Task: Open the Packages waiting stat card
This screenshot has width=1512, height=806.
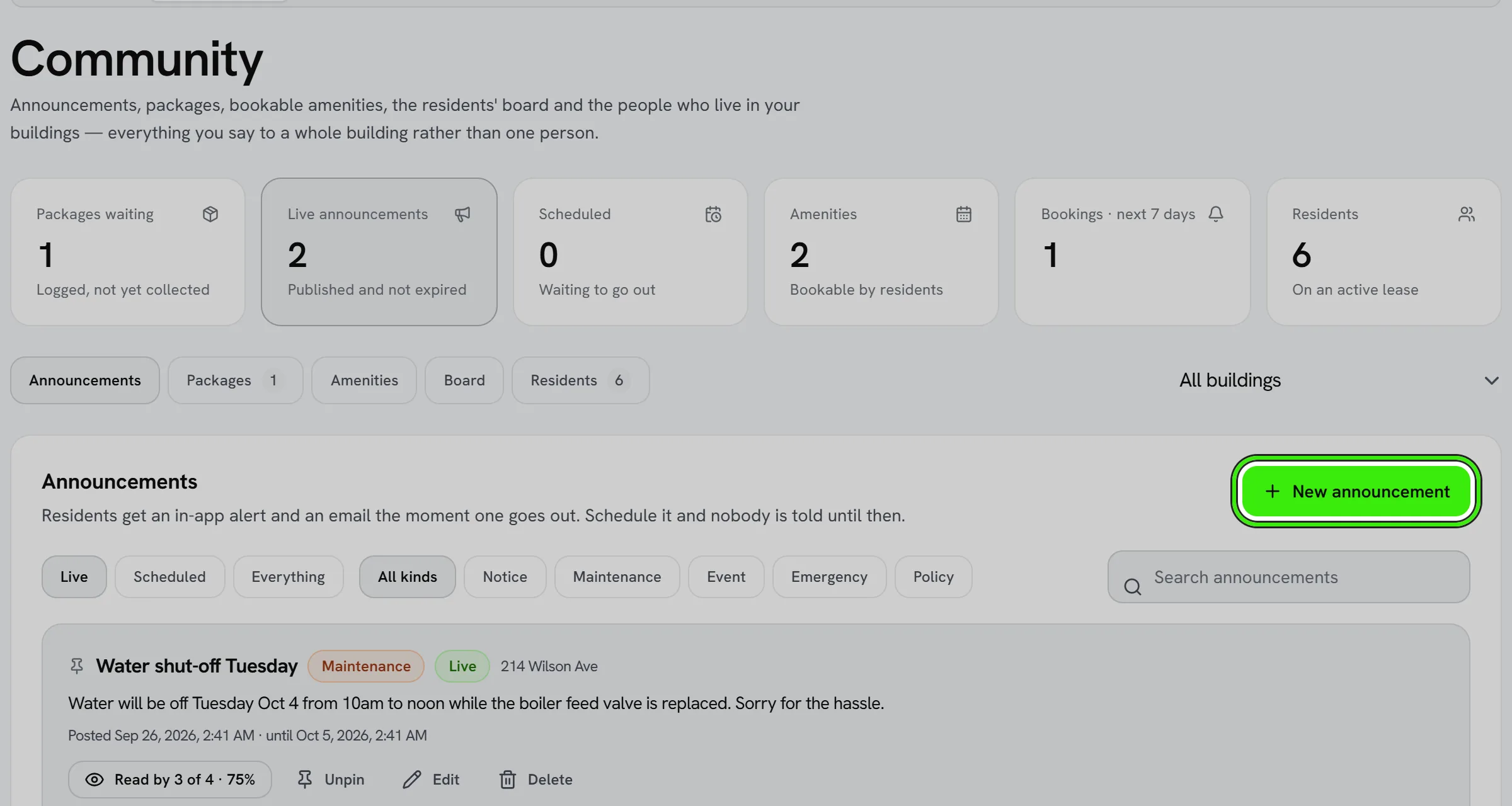Action: tap(128, 252)
